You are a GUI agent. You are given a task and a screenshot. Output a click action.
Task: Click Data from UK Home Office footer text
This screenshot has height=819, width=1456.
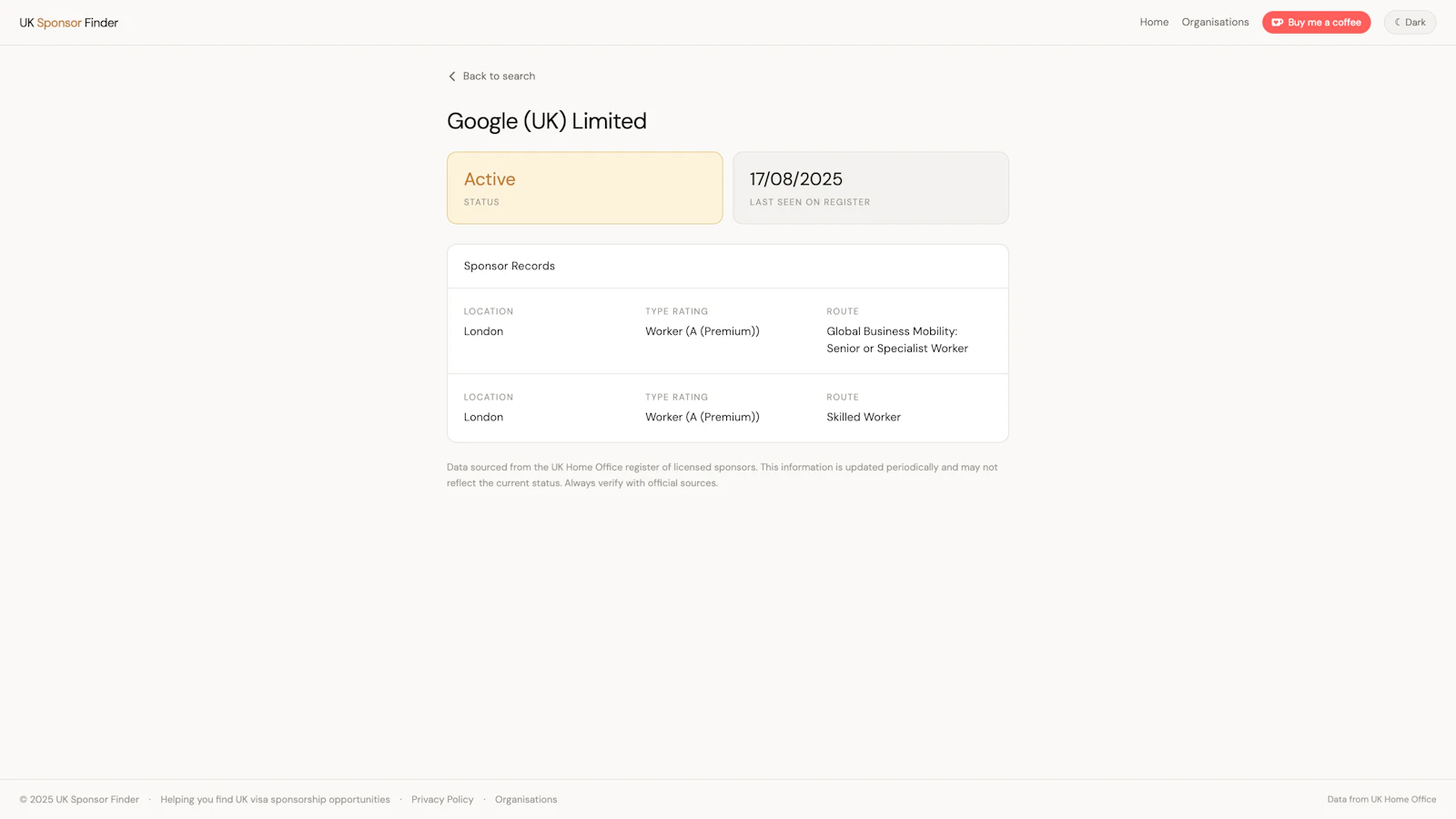1381,800
